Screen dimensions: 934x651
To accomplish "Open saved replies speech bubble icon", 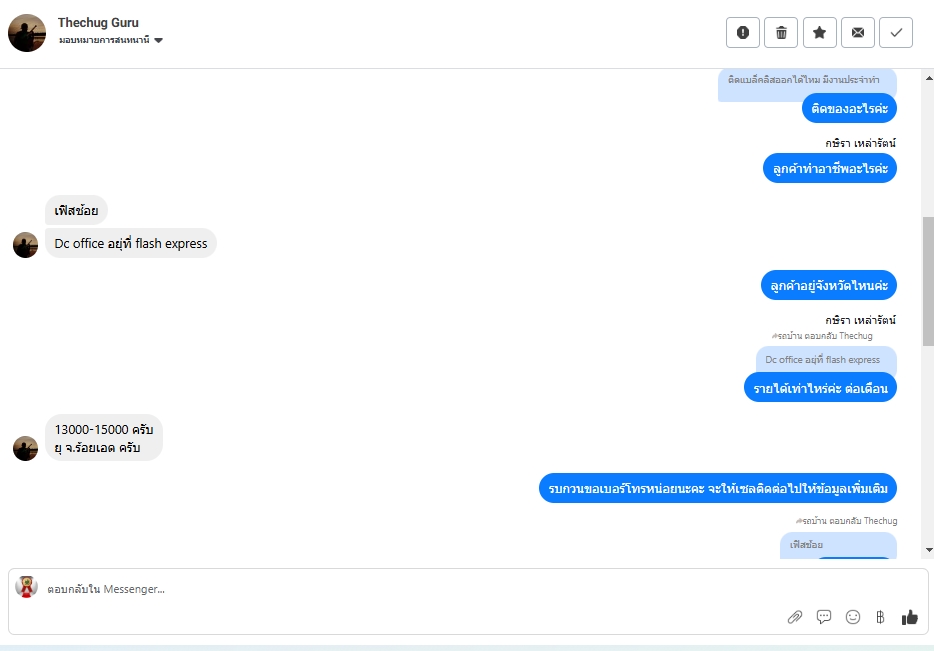I will pyautogui.click(x=824, y=617).
